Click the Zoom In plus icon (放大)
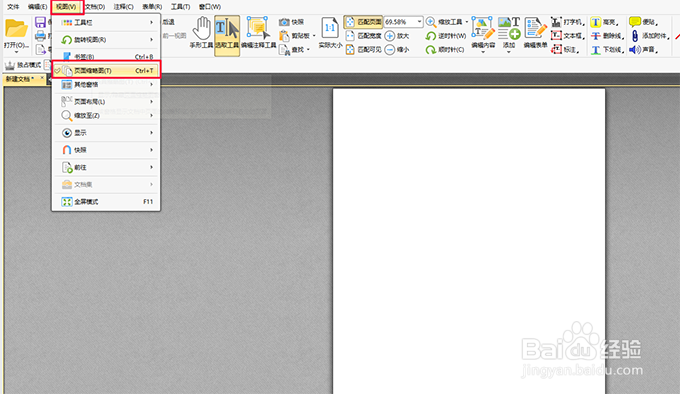 pyautogui.click(x=390, y=36)
